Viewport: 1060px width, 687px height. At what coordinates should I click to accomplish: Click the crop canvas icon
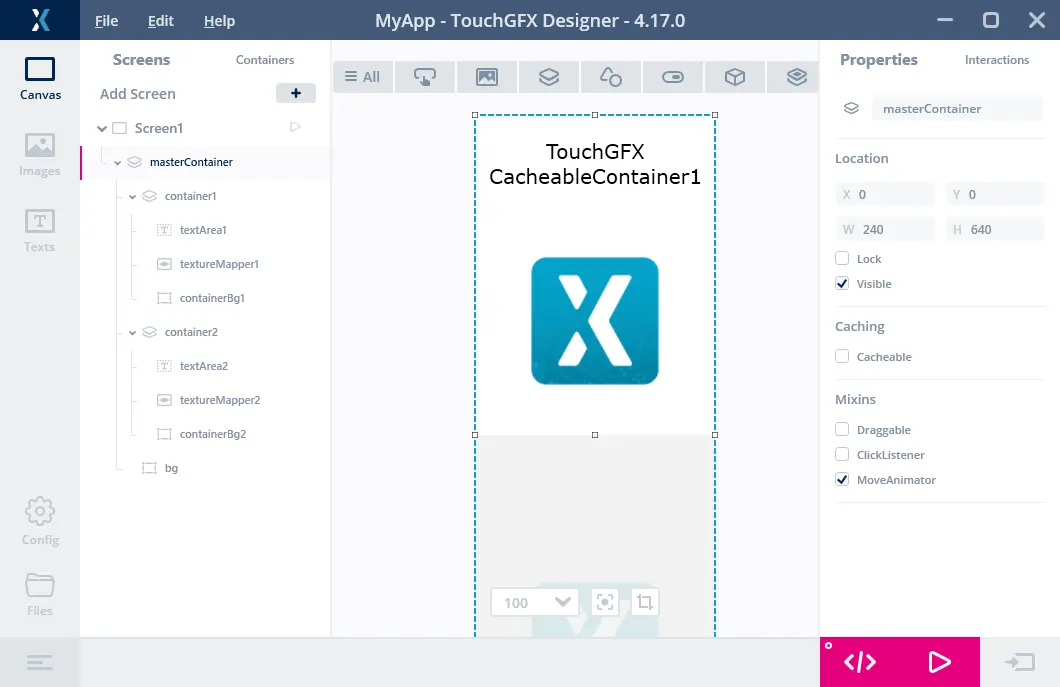coord(645,602)
